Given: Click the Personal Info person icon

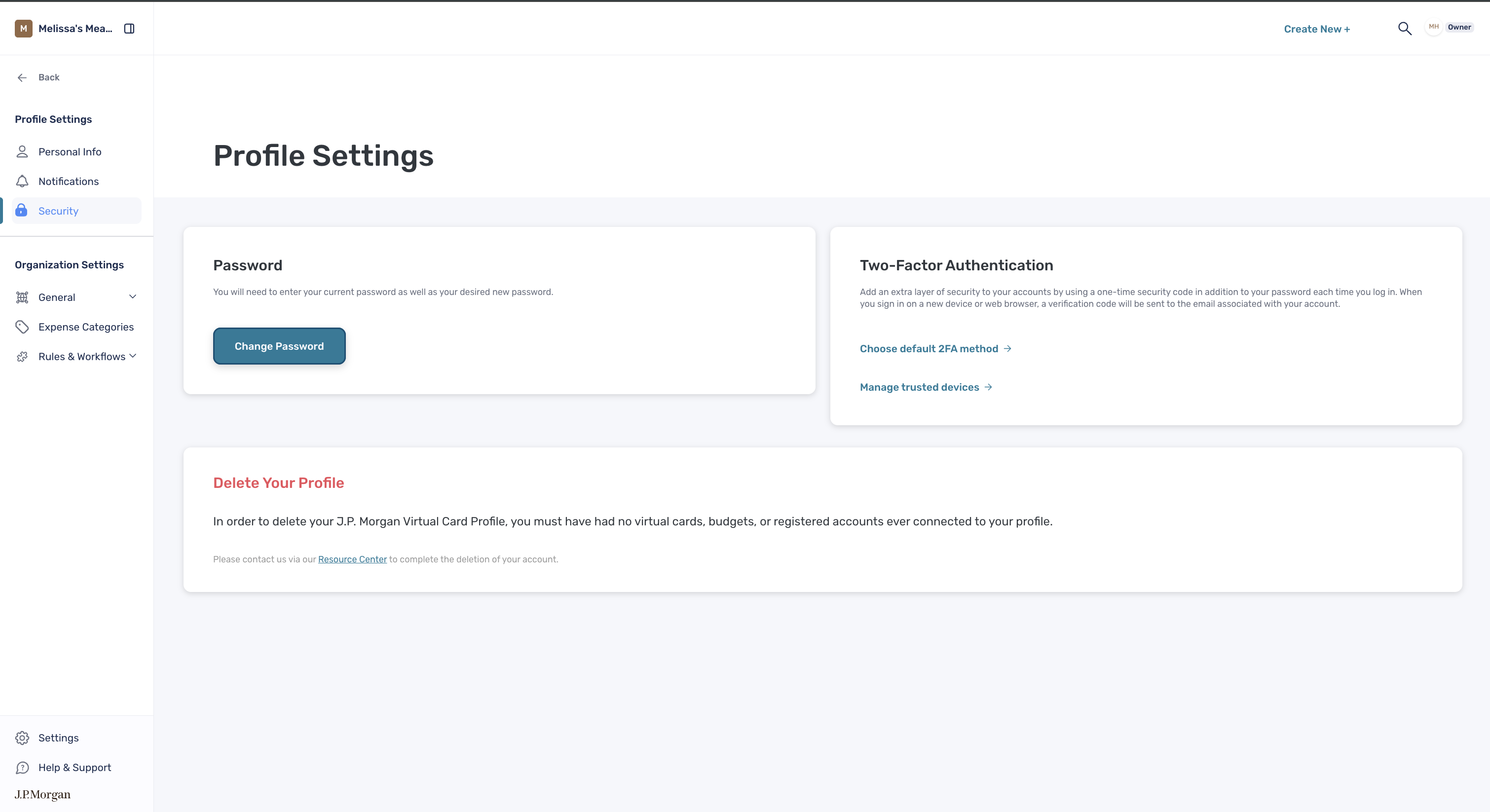Looking at the screenshot, I should pos(22,151).
